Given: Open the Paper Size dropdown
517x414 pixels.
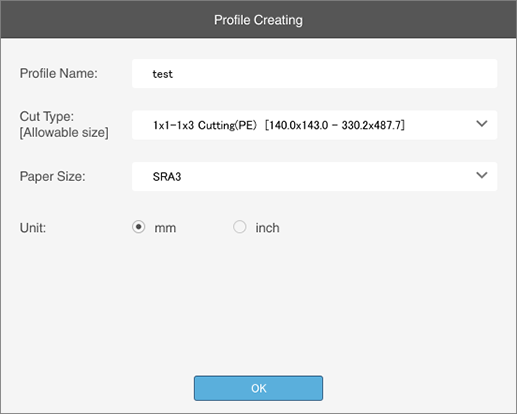Looking at the screenshot, I should tap(314, 176).
